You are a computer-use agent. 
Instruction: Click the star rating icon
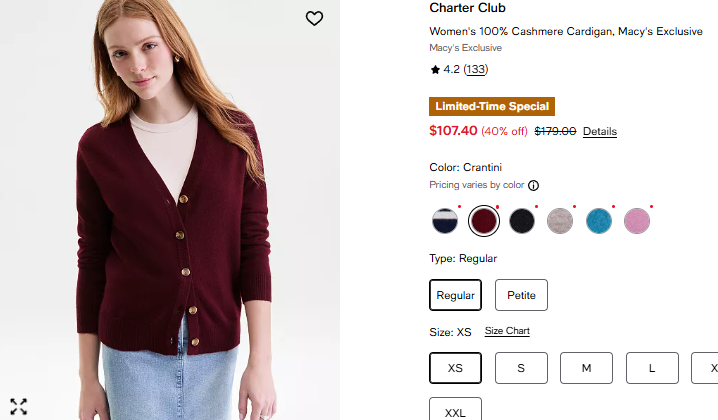click(x=435, y=69)
